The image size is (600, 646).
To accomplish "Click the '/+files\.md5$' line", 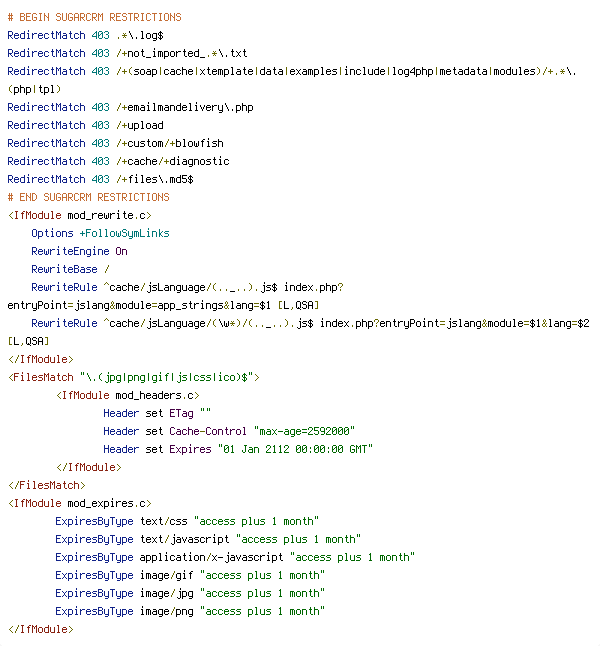I will pyautogui.click(x=101, y=179).
